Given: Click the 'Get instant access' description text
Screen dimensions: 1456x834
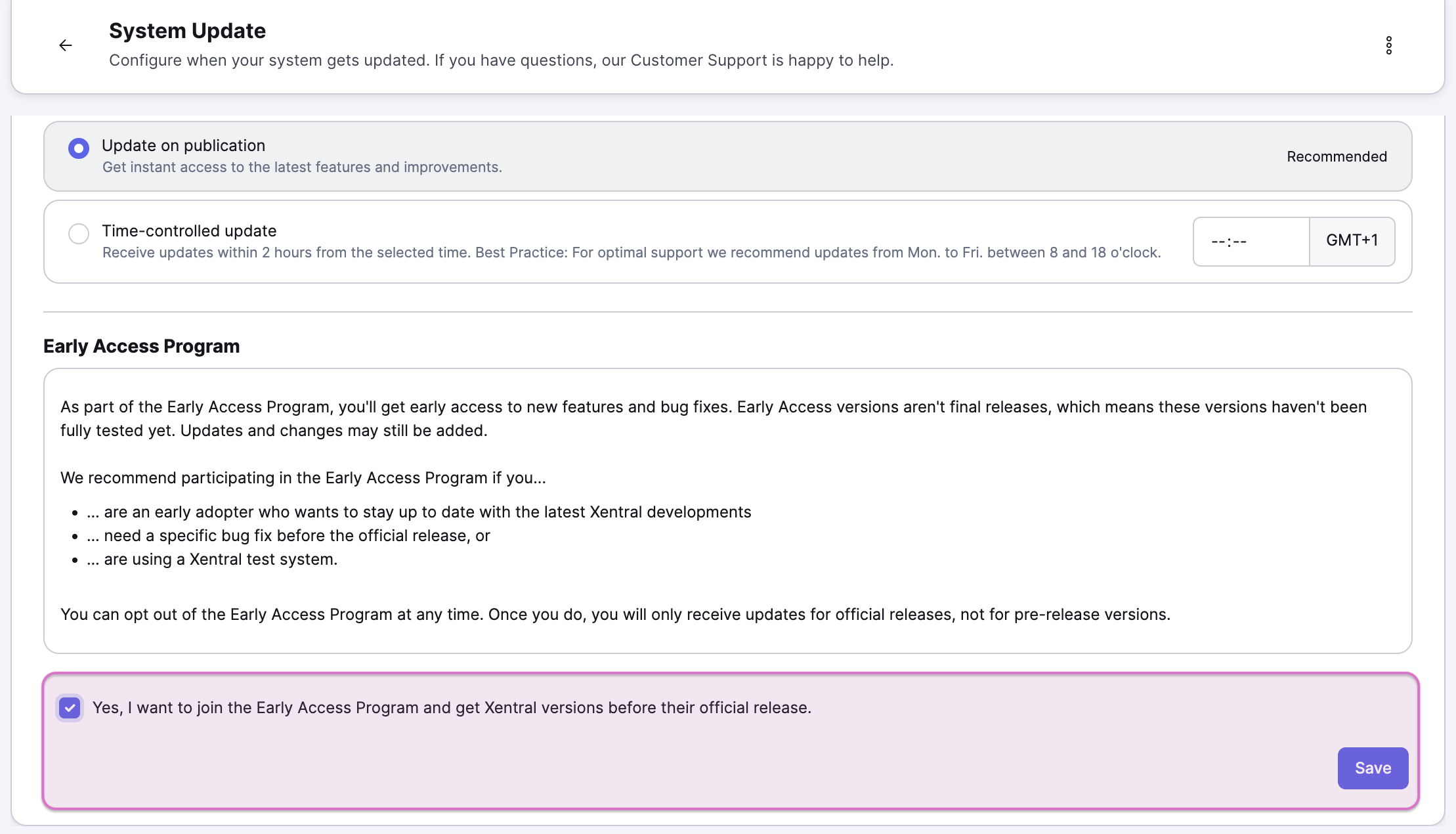Looking at the screenshot, I should (302, 167).
